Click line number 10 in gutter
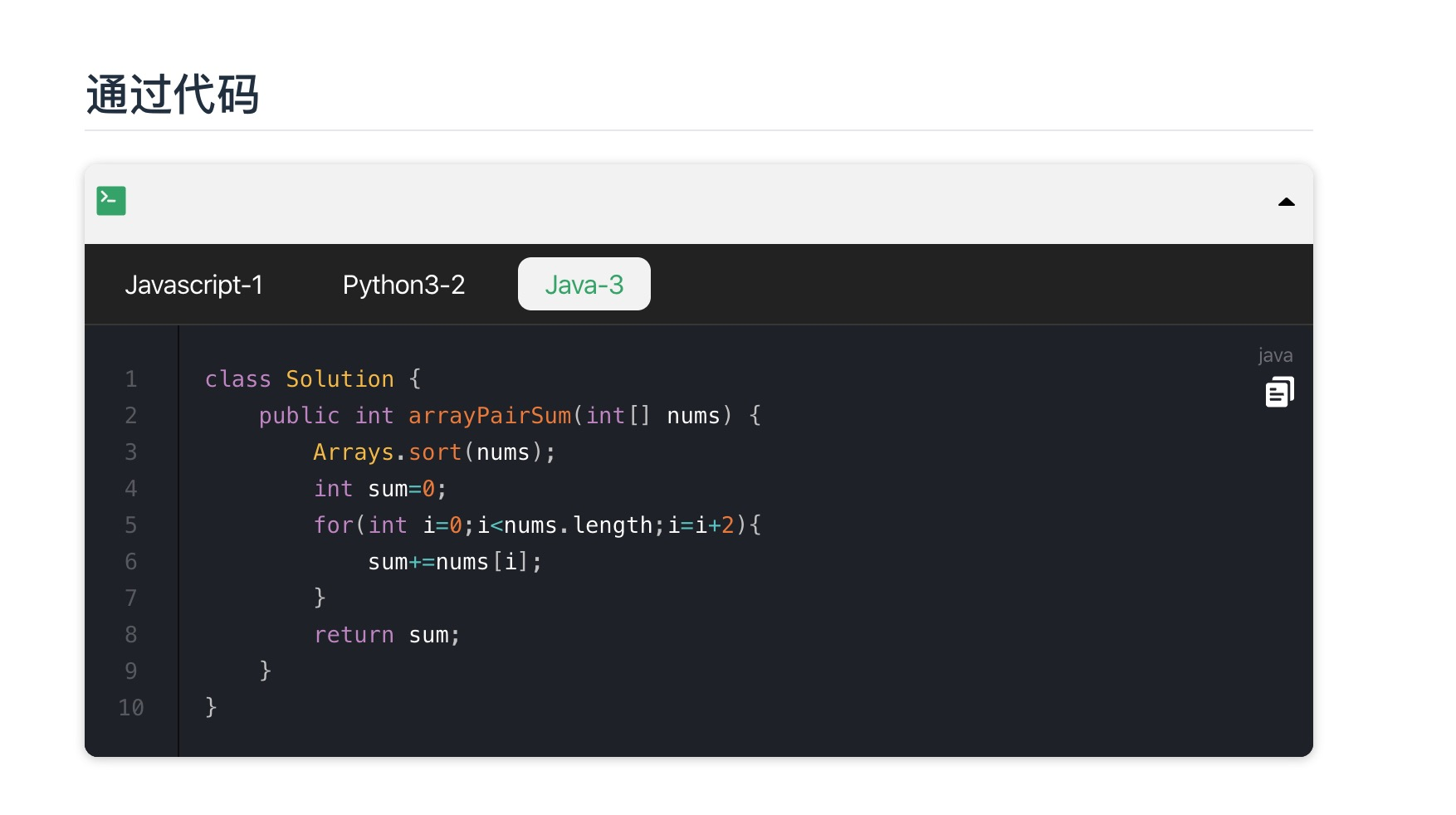 click(x=131, y=708)
